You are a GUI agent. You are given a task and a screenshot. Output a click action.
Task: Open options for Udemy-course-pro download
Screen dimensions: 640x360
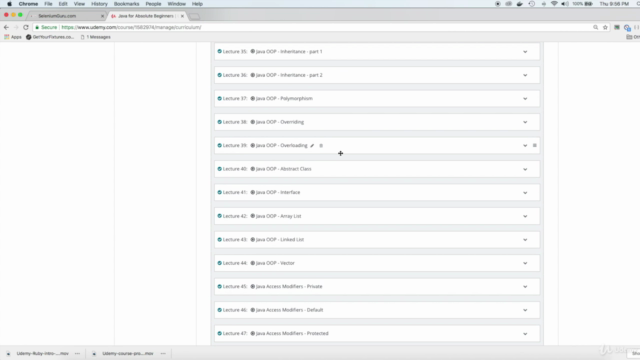(x=163, y=353)
